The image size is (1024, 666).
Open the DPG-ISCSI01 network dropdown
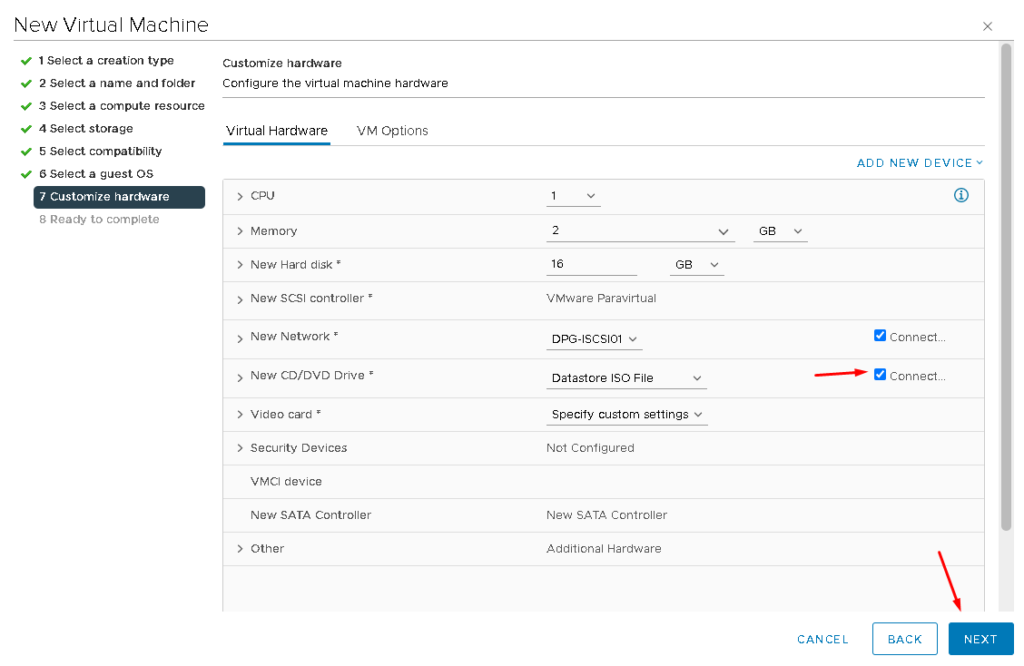[x=594, y=339]
